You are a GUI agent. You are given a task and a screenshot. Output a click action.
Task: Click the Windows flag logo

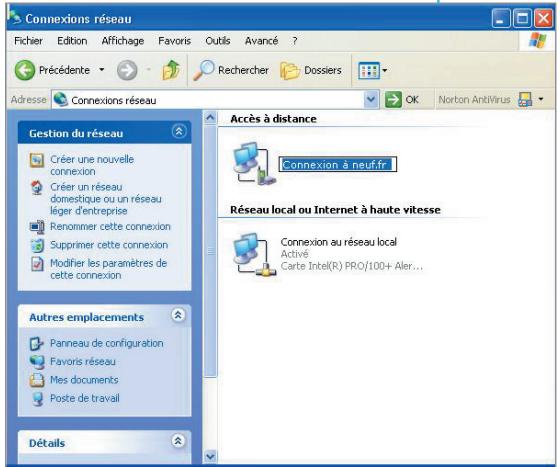538,40
